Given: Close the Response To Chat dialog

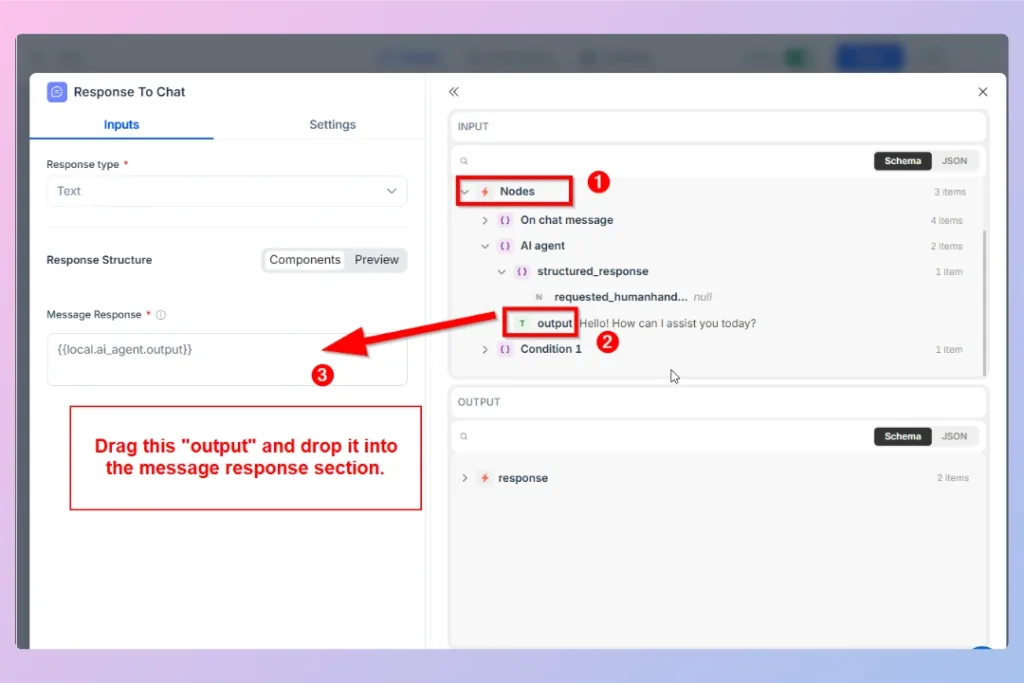Looking at the screenshot, I should (x=982, y=92).
